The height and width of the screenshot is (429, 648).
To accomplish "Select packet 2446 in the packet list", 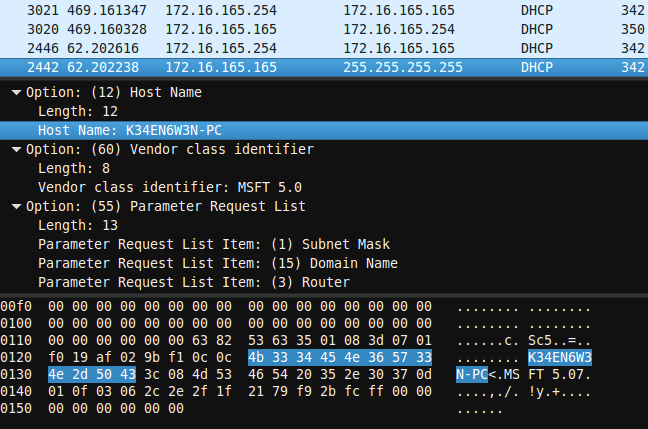I will 324,48.
